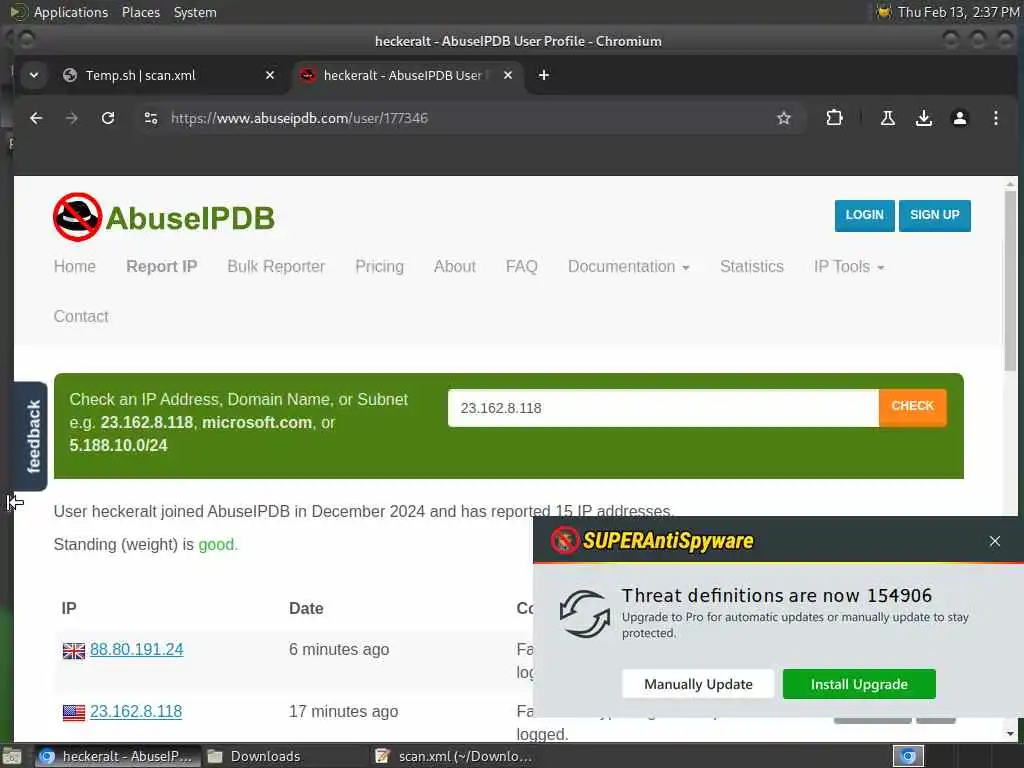This screenshot has width=1024, height=768.
Task: Click the SUPERAntiSpyware logo icon
Action: 565,541
